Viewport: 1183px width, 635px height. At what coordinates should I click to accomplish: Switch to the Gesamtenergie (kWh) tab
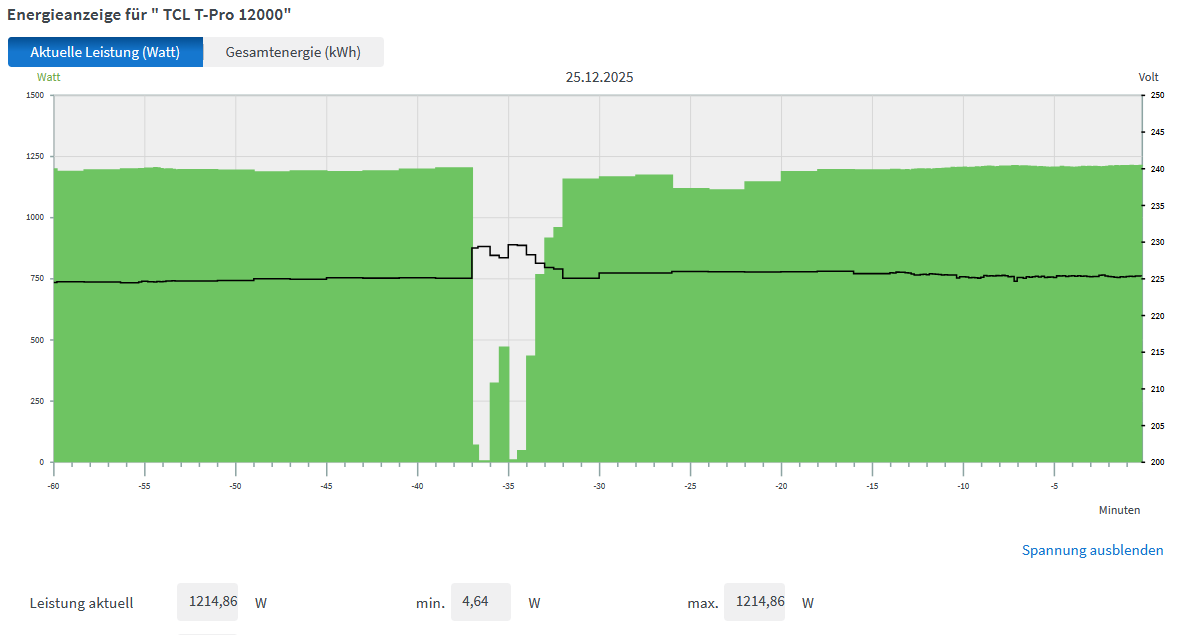[x=293, y=52]
